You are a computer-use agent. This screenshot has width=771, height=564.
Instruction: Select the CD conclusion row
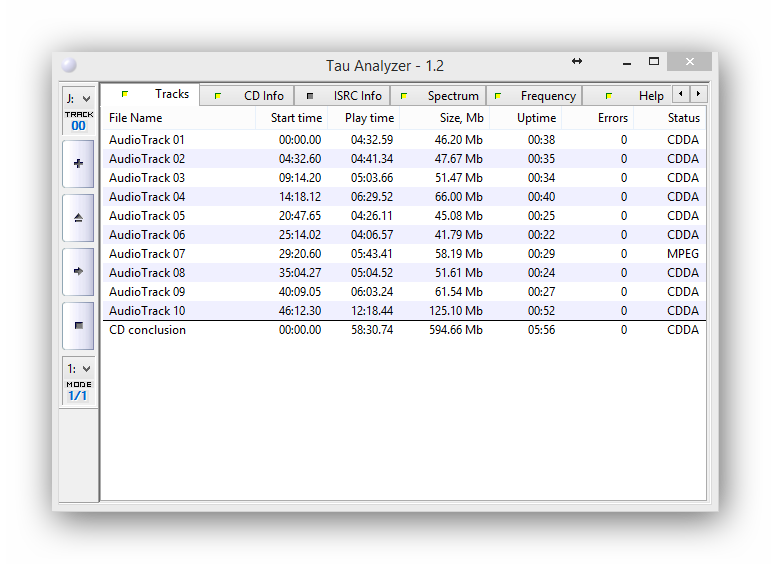tap(404, 330)
